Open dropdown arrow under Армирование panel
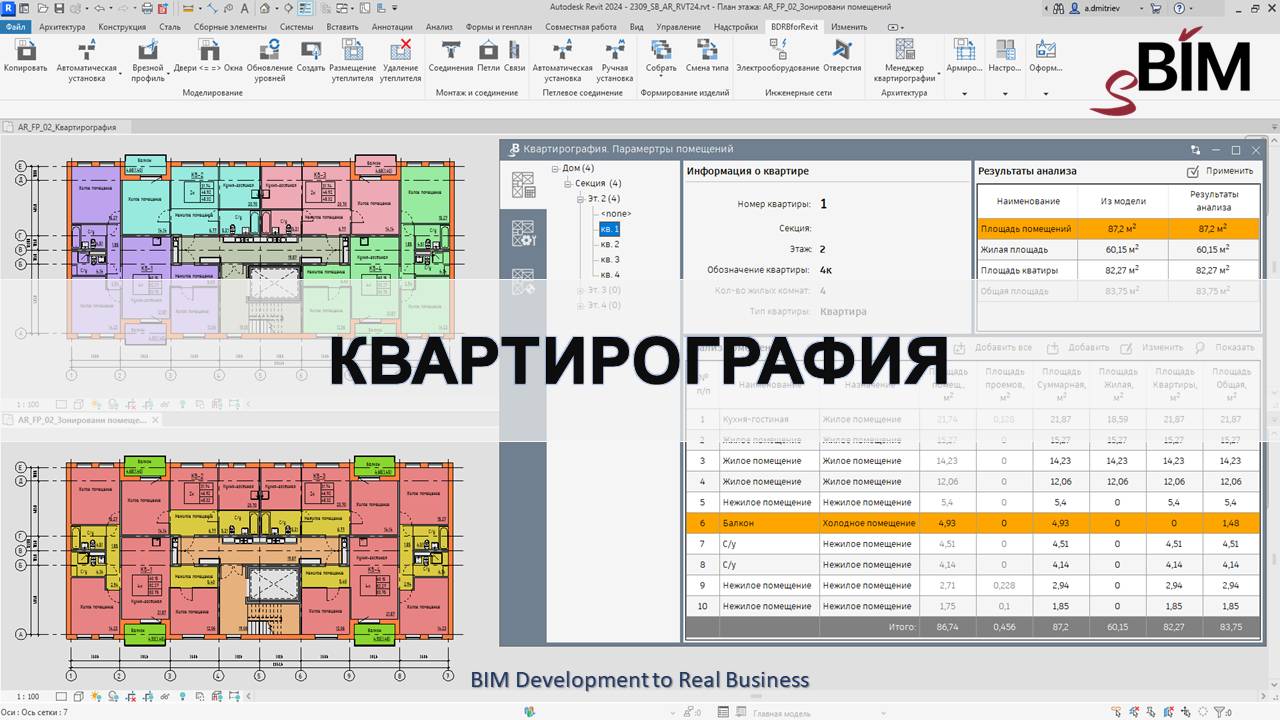The image size is (1280, 720). pos(964,94)
